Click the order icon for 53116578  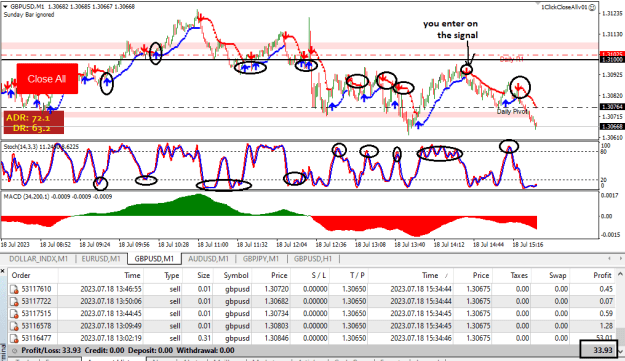(14, 326)
